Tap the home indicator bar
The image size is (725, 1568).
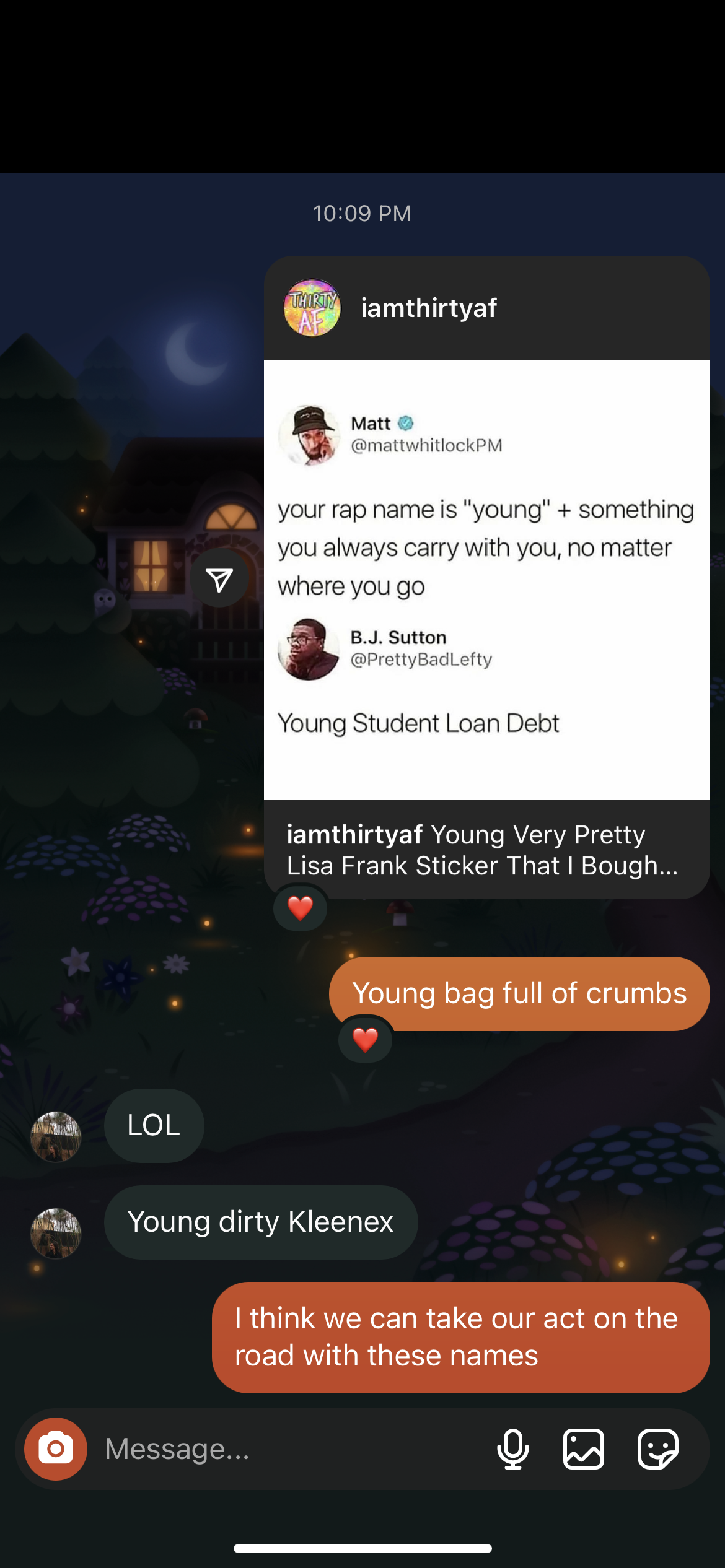(362, 1548)
